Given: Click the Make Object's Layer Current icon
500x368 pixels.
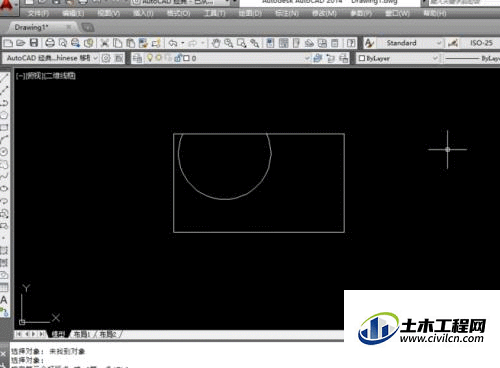Looking at the screenshot, I should pyautogui.click(x=318, y=58).
